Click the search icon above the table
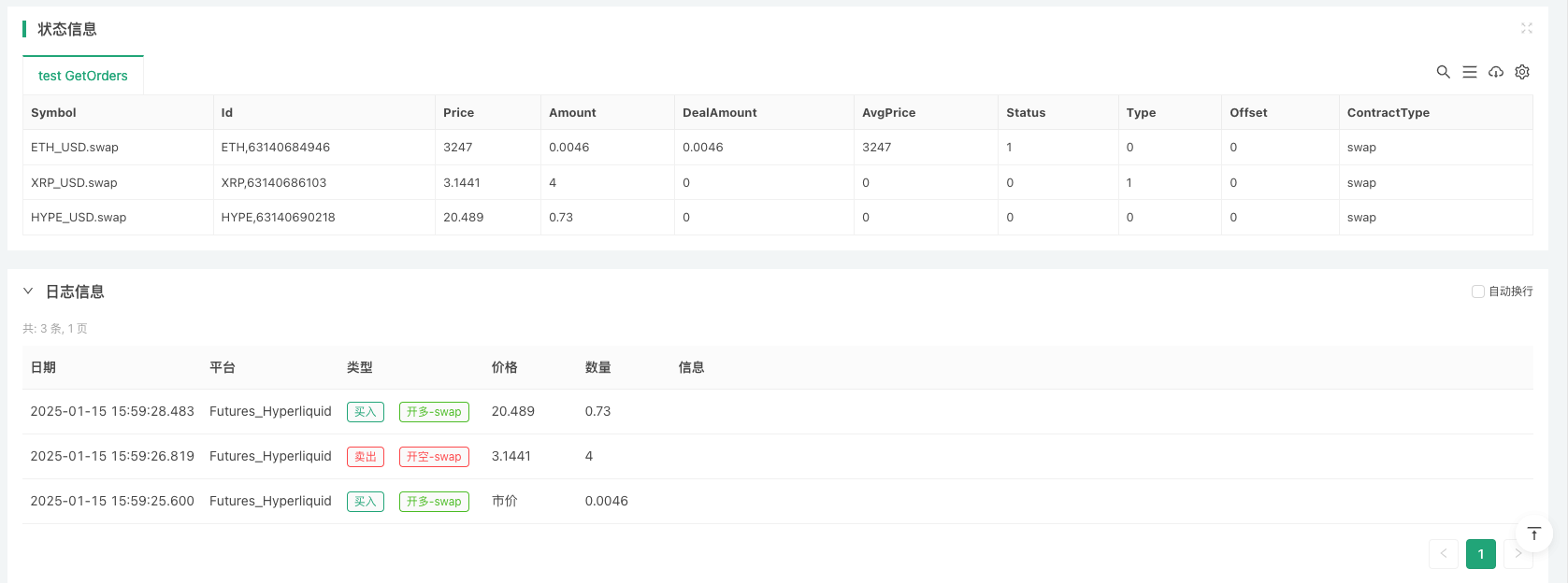Screen dimensions: 1568x583 pyautogui.click(x=1443, y=72)
